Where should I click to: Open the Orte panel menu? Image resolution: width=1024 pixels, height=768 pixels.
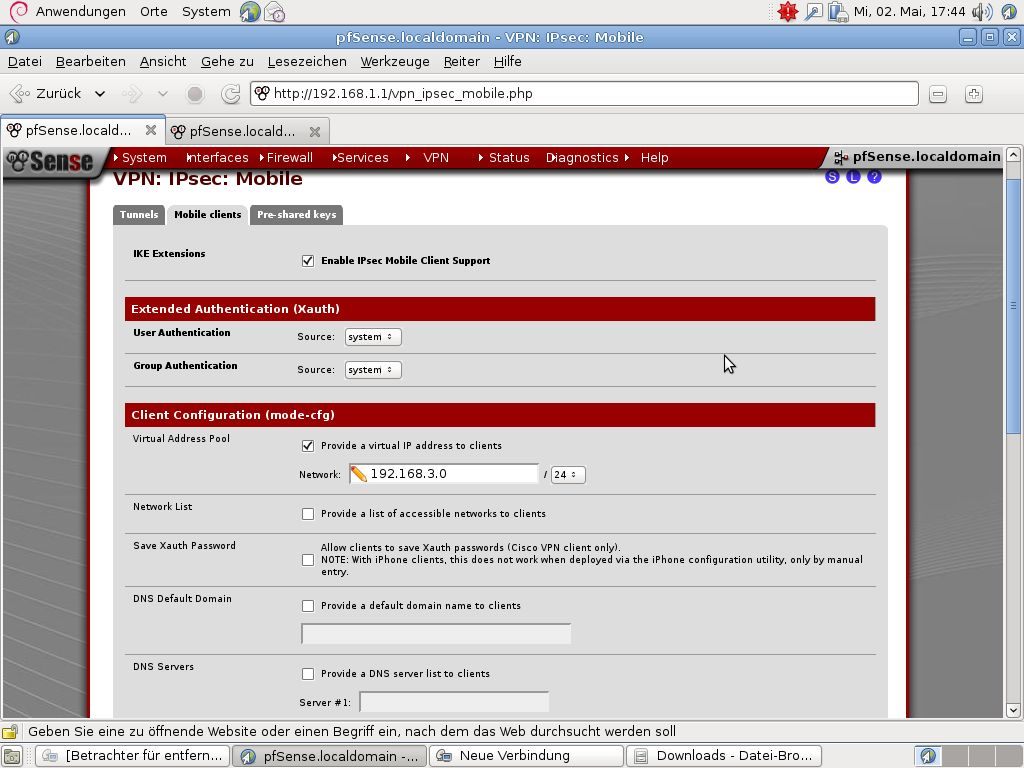point(153,12)
